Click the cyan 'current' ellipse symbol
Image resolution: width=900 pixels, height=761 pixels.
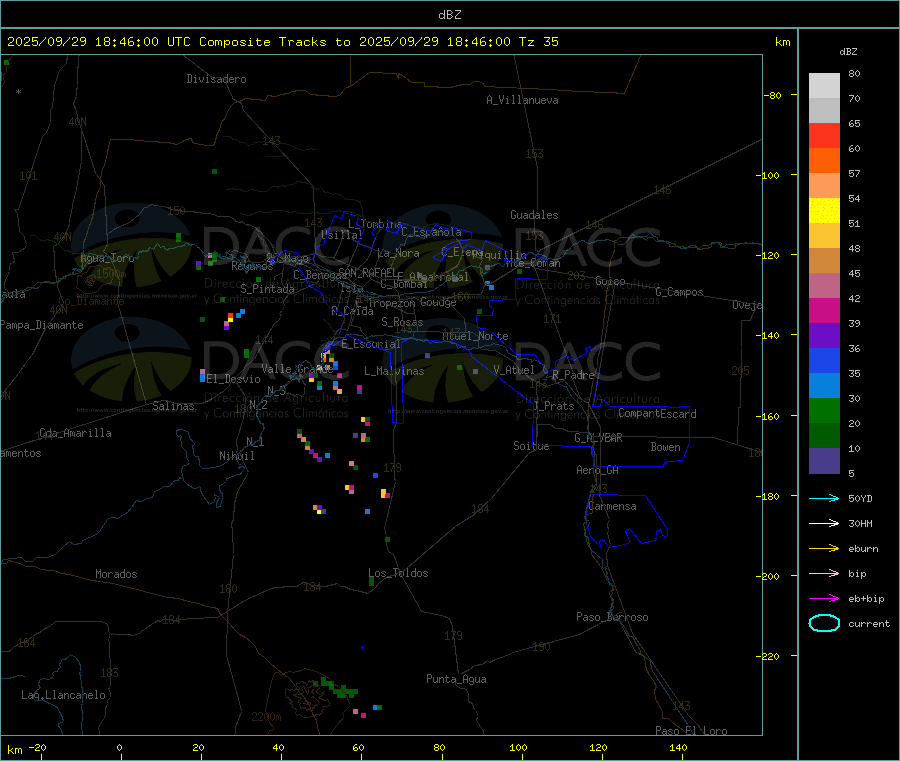click(x=823, y=623)
